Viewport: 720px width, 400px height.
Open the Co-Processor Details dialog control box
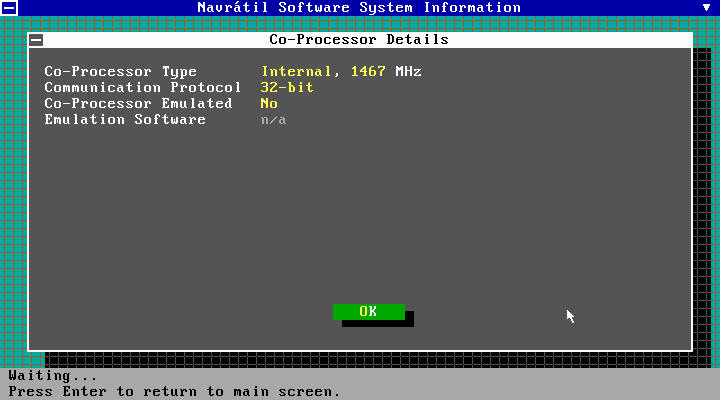[36, 40]
